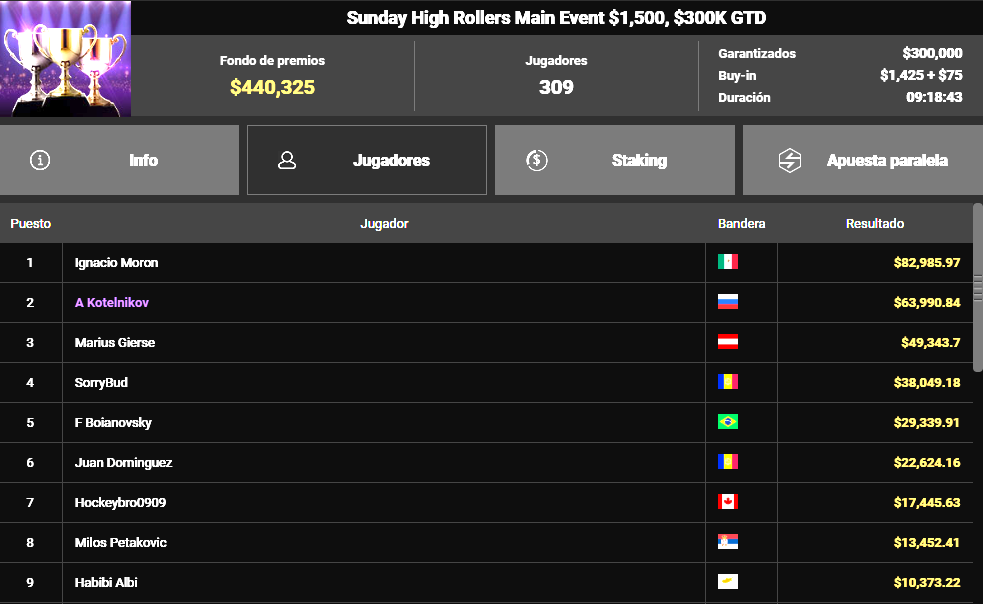Screen dimensions: 983x604
Task: Click the Serbian flag beside Milos Petakovic
Action: [x=728, y=542]
